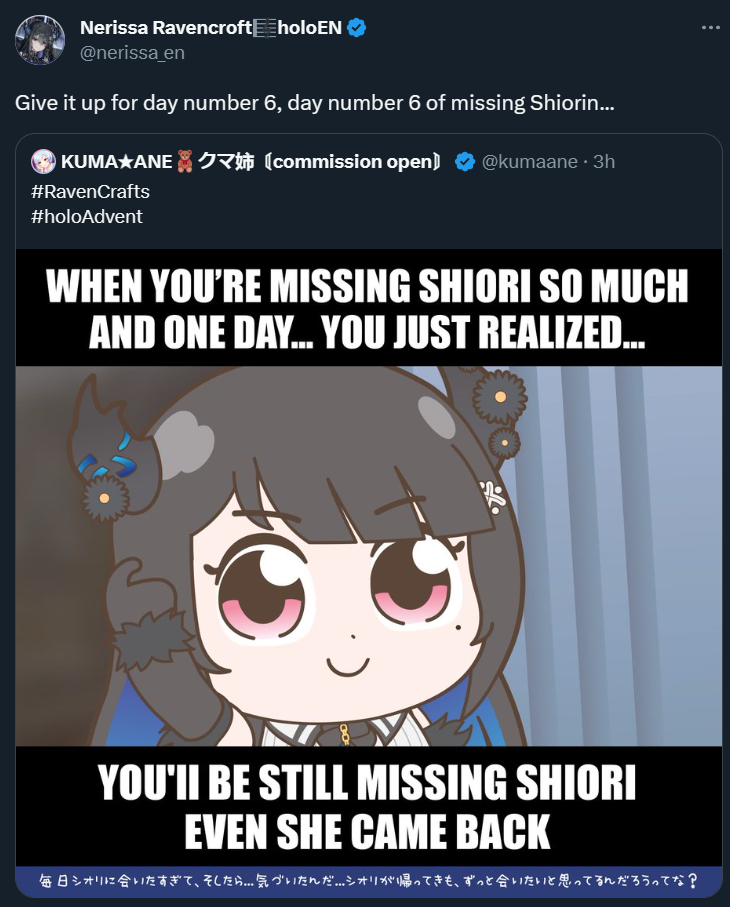Open the #holoAdvent hashtag

tap(87, 216)
